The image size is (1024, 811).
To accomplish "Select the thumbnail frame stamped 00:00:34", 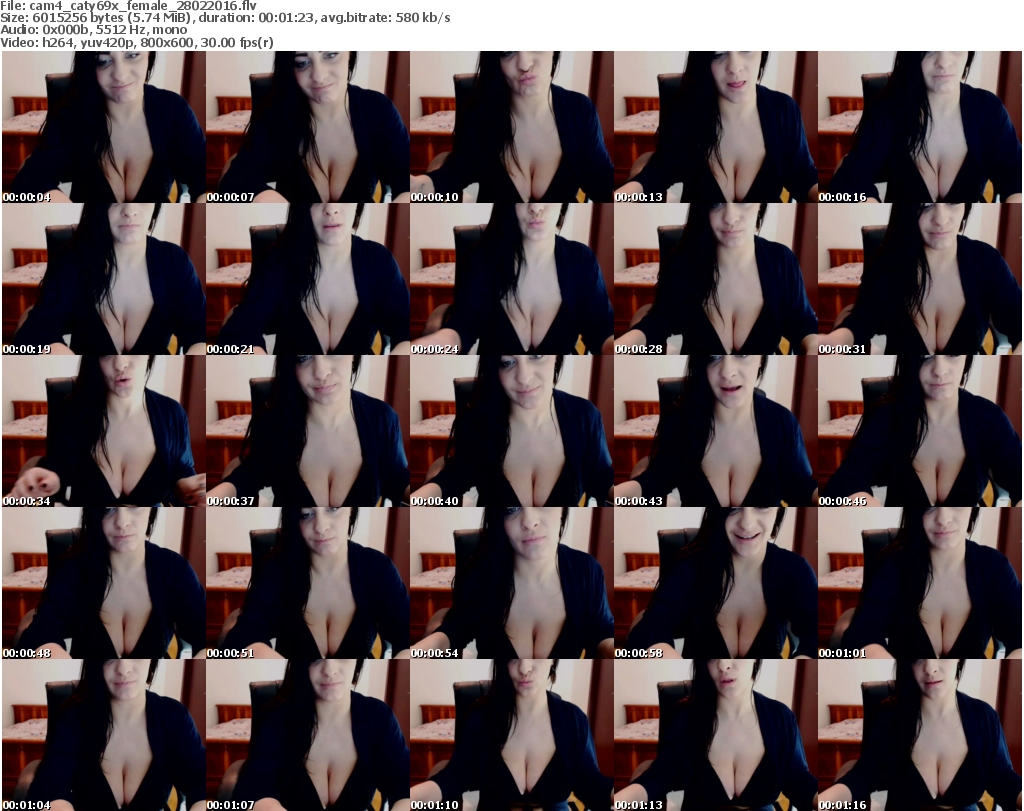I will 104,432.
